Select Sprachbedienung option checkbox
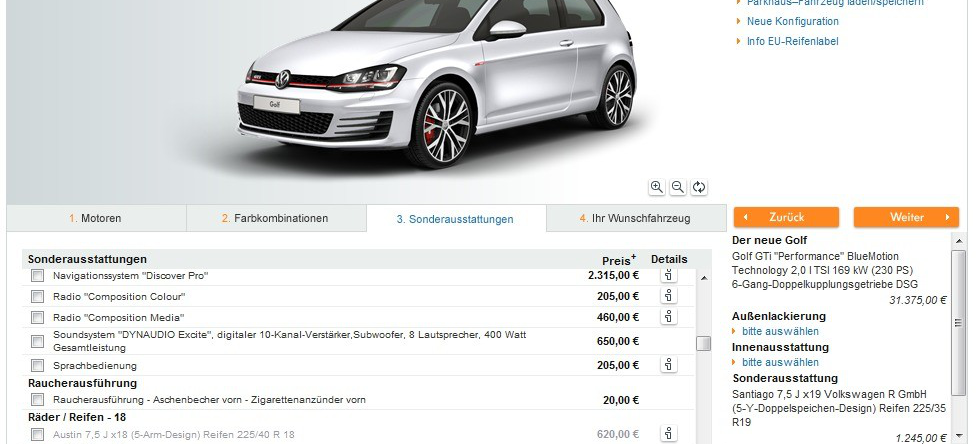 pos(38,366)
